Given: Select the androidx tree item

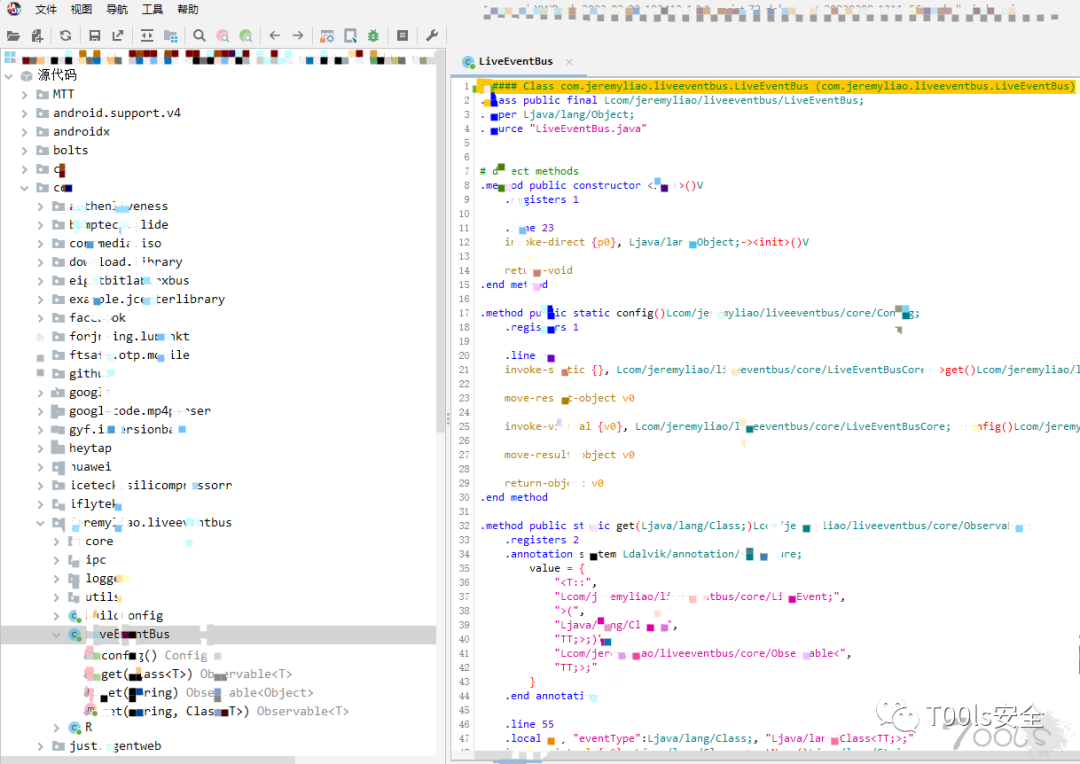Looking at the screenshot, I should (x=81, y=132).
